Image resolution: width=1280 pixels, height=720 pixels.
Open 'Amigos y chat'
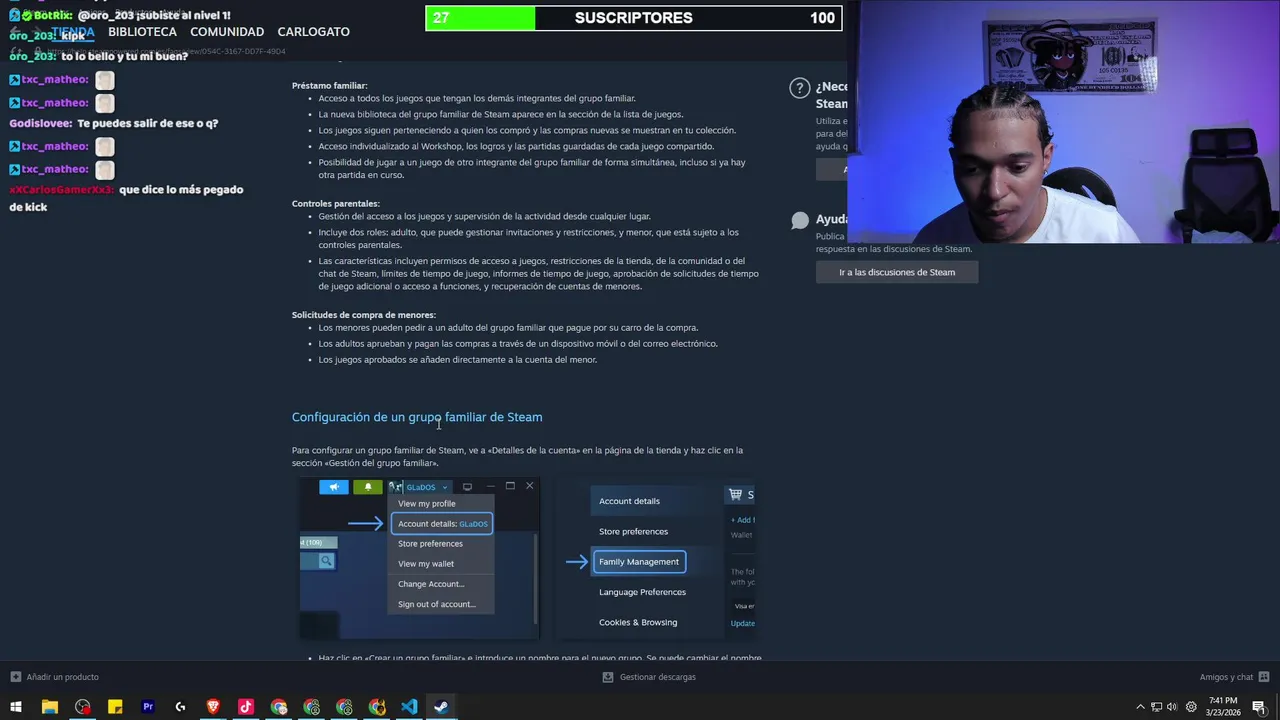click(1226, 677)
